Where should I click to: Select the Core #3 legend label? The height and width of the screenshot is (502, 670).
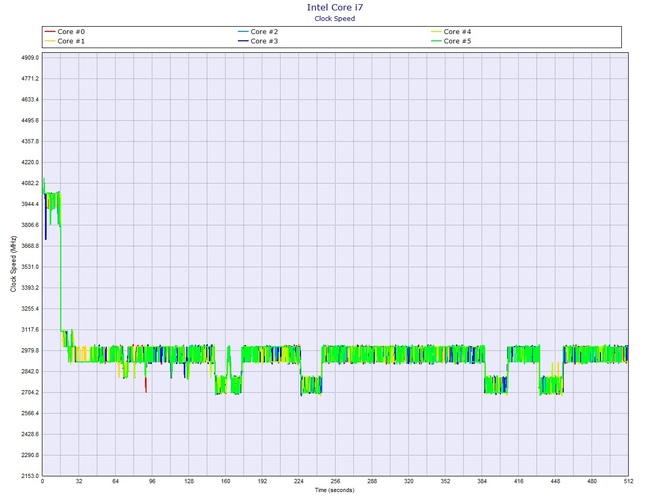[264, 41]
